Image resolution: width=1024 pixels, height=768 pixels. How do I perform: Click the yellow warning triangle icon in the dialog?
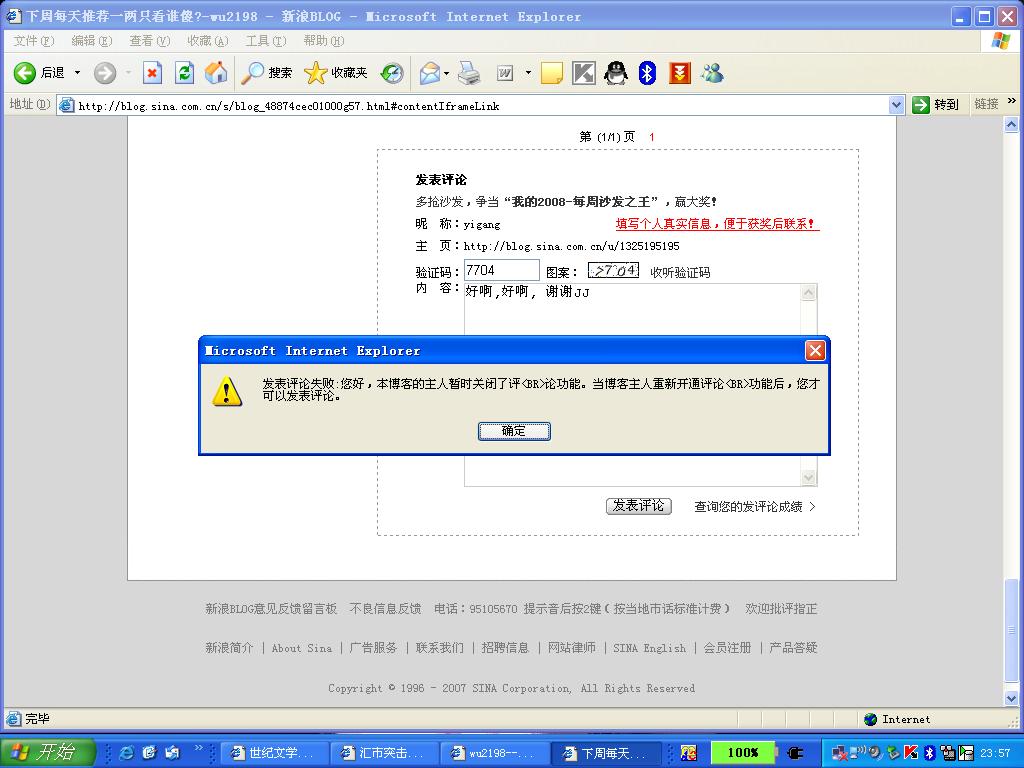click(227, 391)
